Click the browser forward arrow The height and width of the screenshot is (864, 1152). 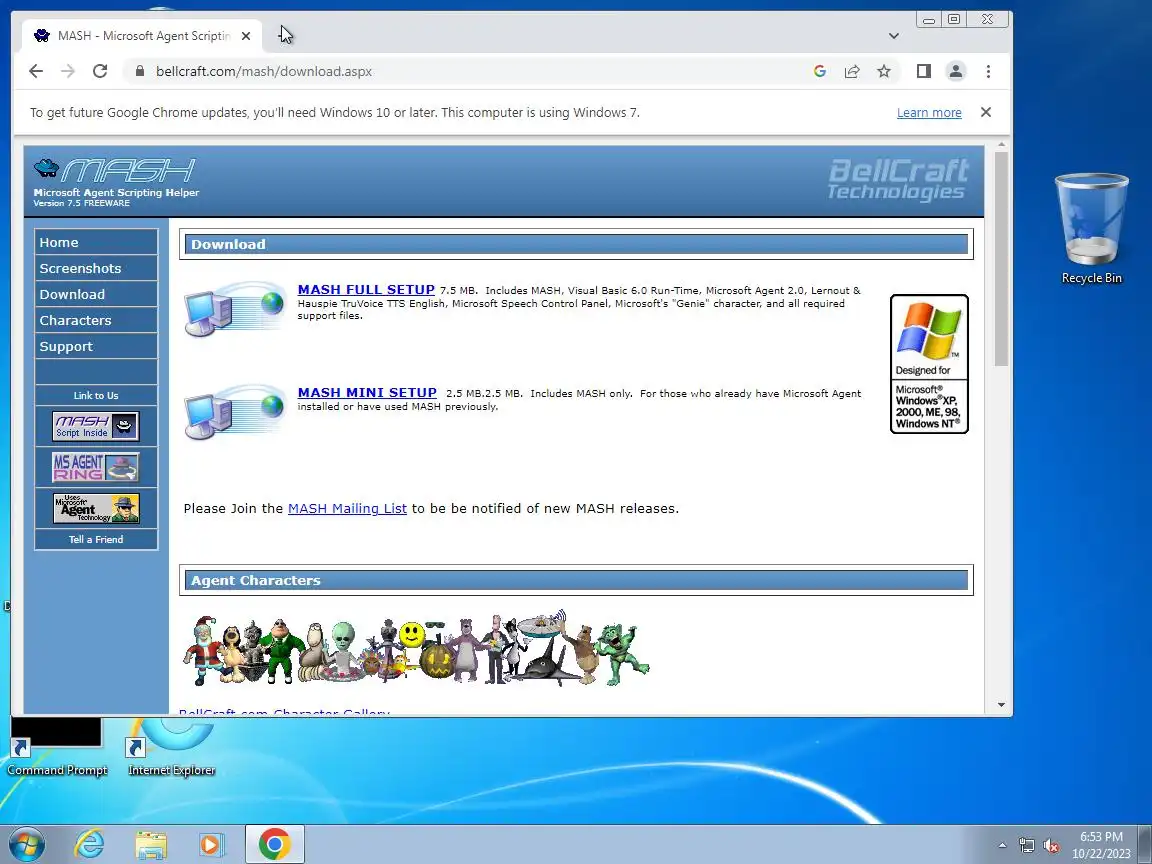[68, 71]
